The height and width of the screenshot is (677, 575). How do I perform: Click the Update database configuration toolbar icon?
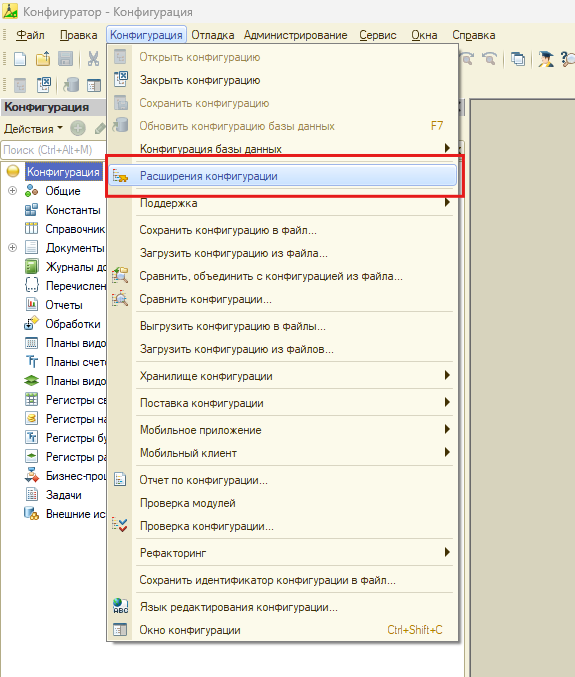(71, 85)
